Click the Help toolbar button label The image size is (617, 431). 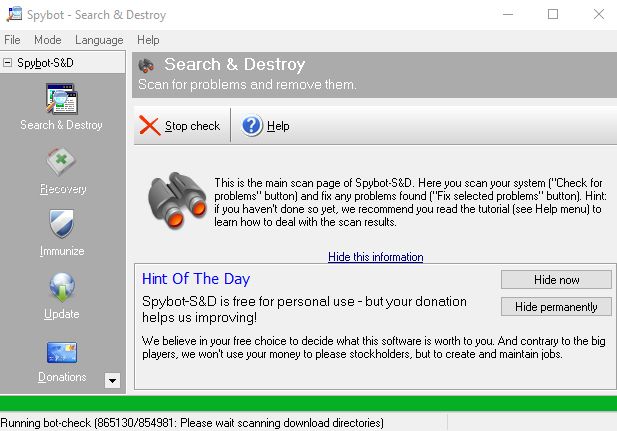click(x=278, y=126)
